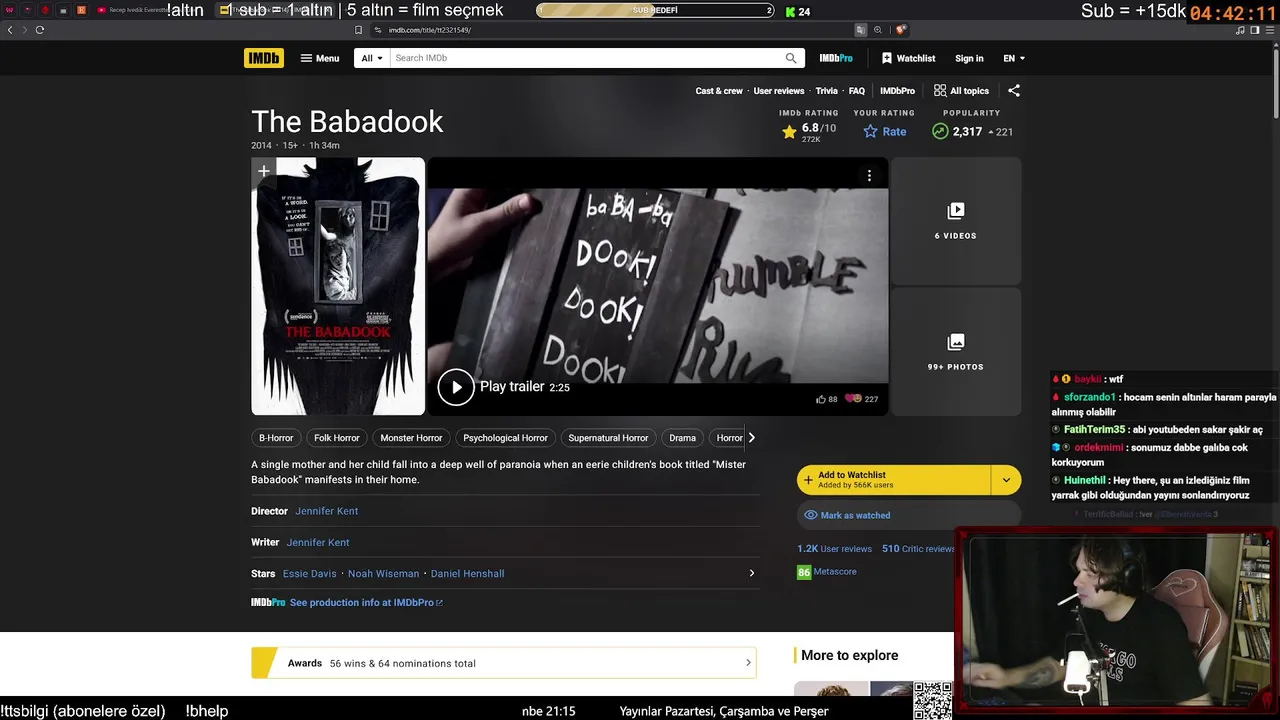Click the Sign in button
The image size is (1280, 720).
pos(969,58)
